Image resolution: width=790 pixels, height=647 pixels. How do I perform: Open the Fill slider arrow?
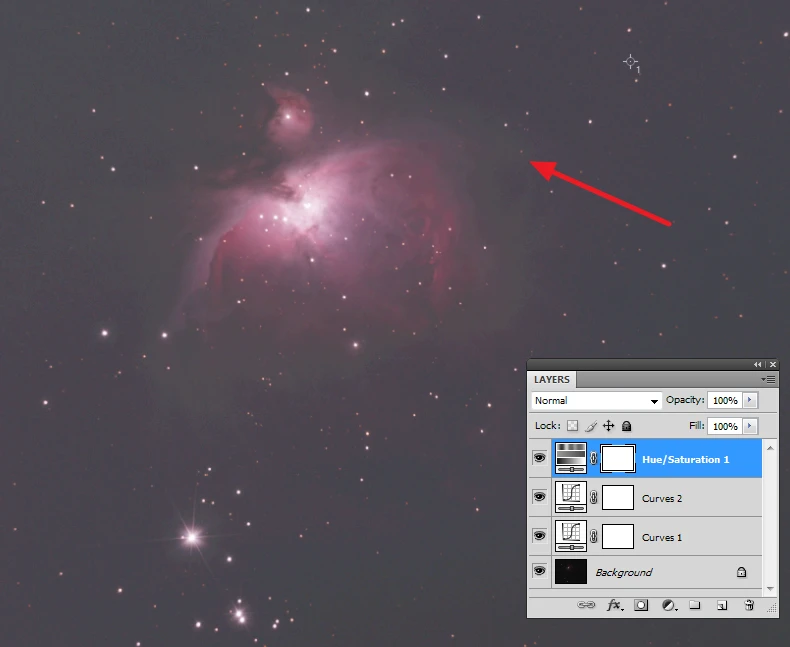tap(750, 426)
